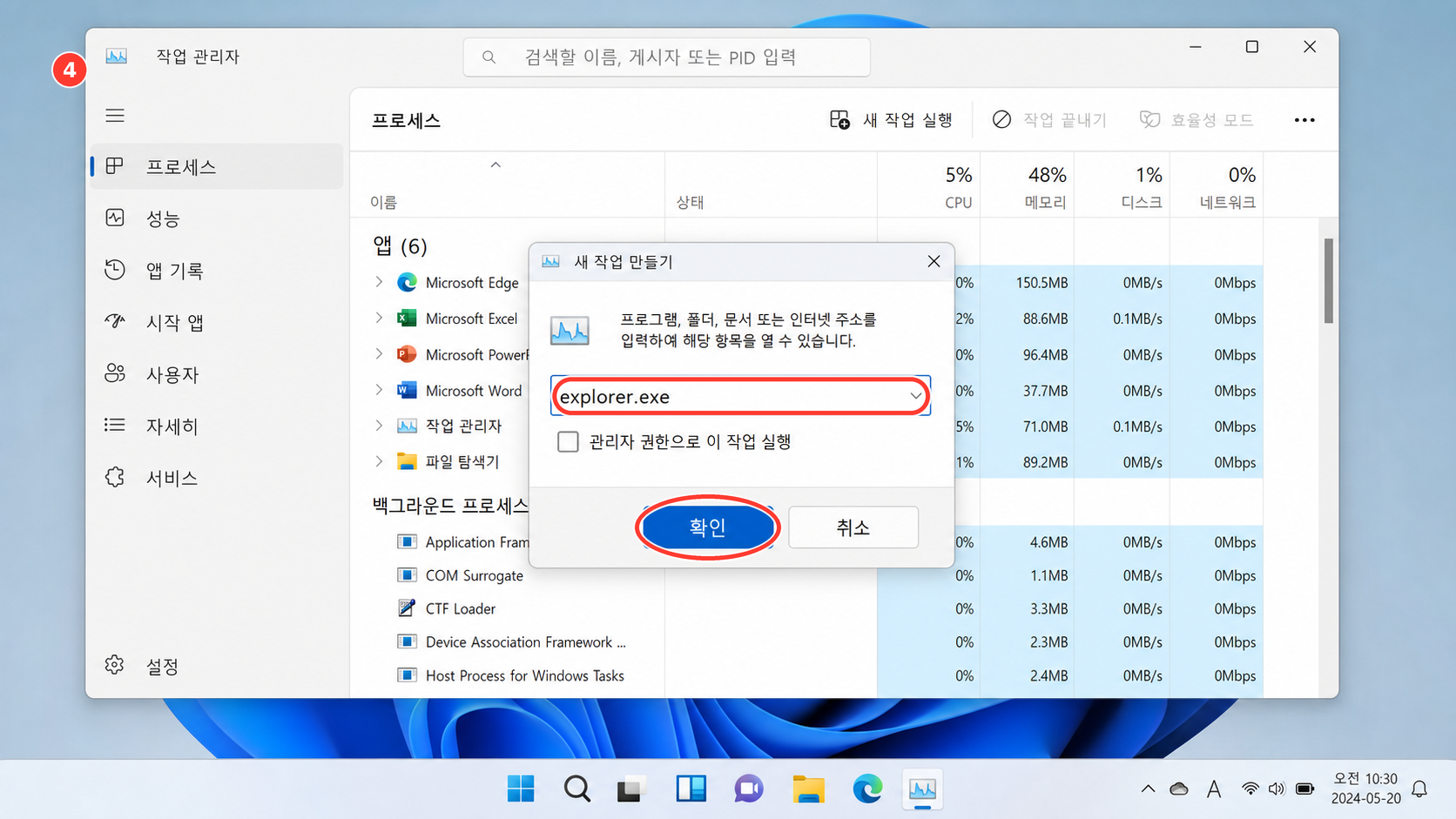Click the input language indicator A
This screenshot has width=1456, height=819.
pyautogui.click(x=1214, y=789)
